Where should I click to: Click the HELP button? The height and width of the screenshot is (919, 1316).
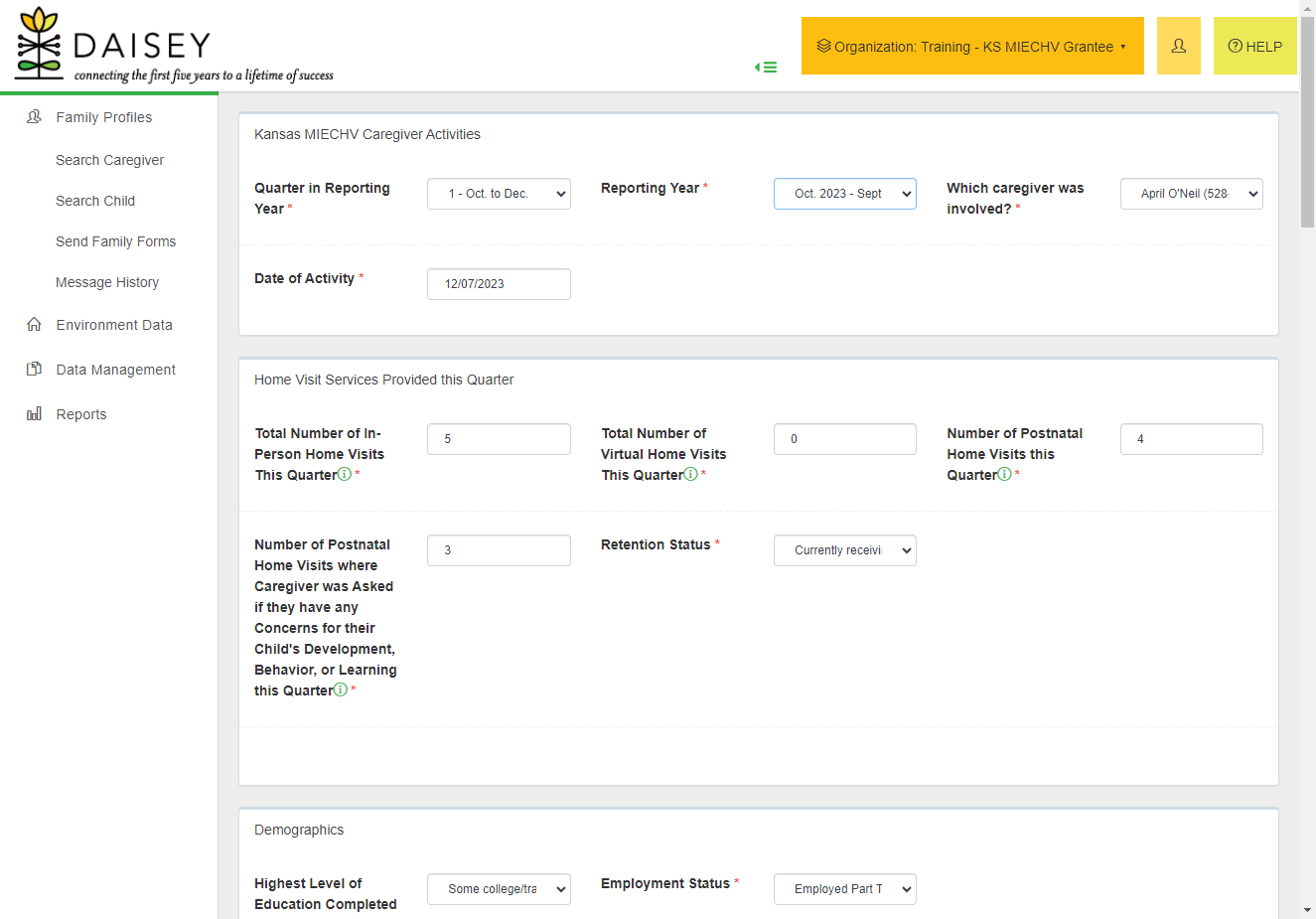pyautogui.click(x=1255, y=46)
